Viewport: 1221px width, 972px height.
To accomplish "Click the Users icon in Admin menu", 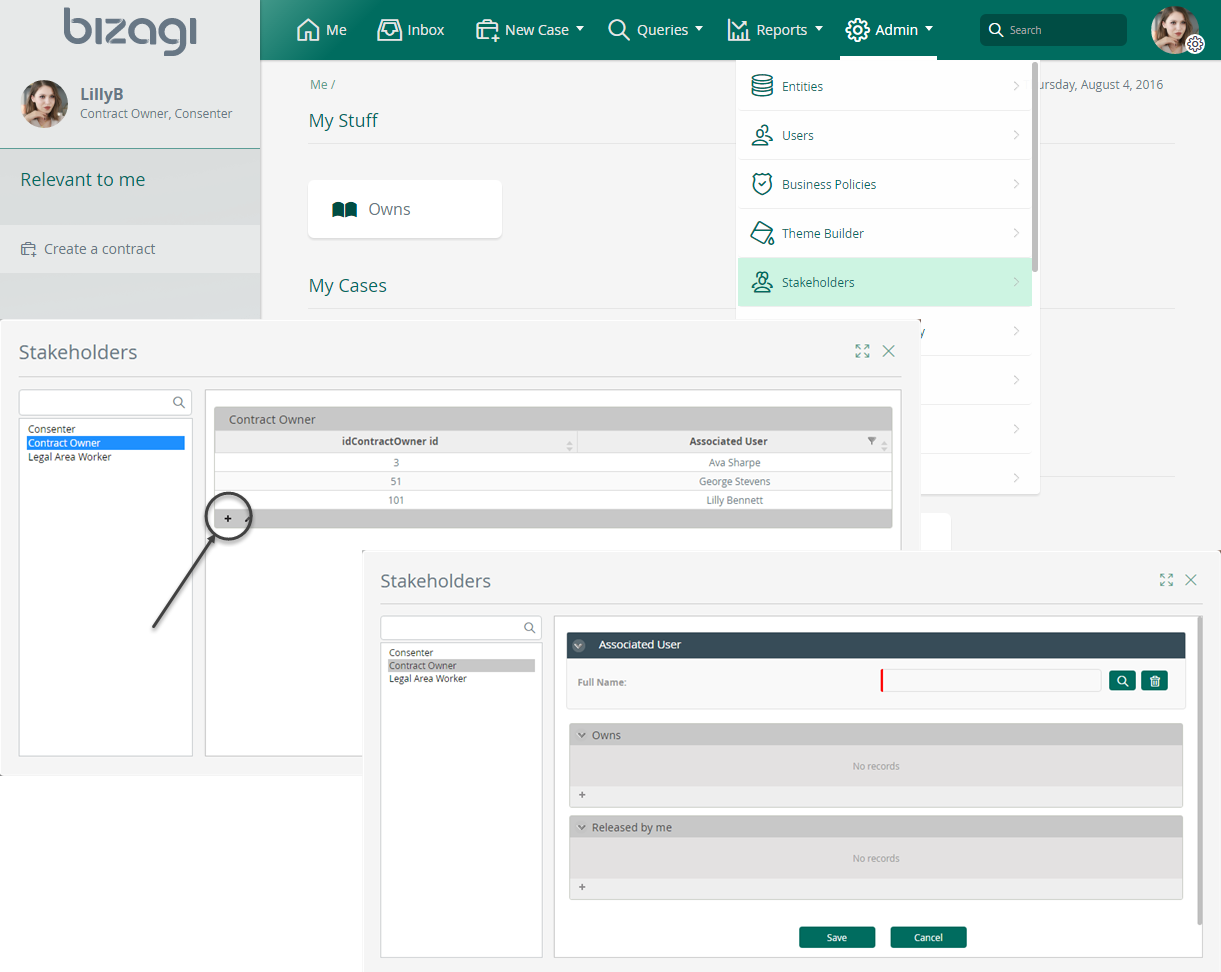I will tap(762, 135).
